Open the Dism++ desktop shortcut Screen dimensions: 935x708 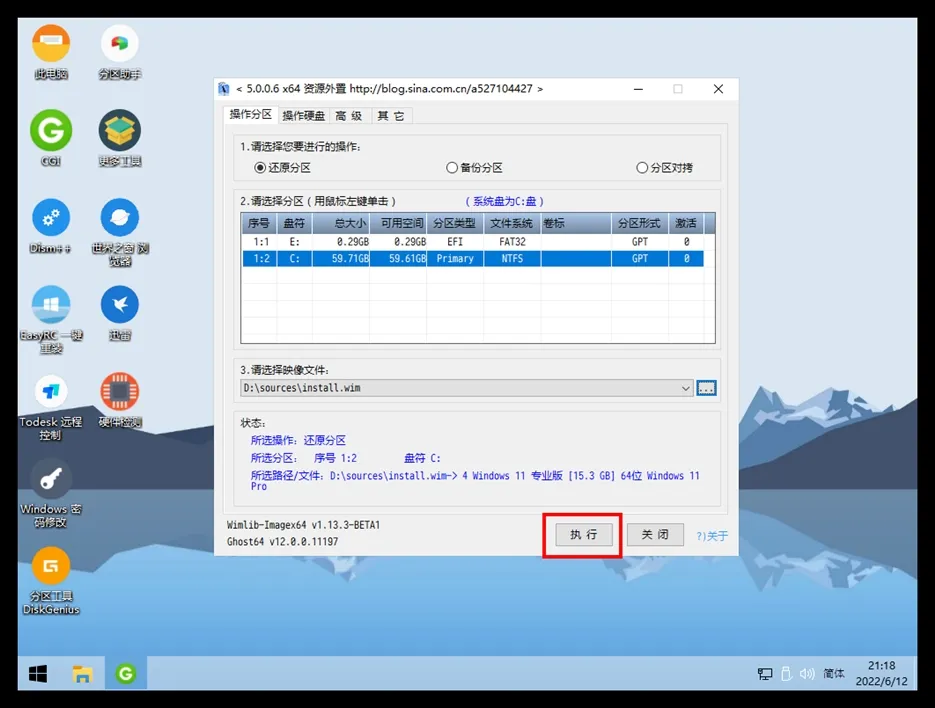(51, 218)
